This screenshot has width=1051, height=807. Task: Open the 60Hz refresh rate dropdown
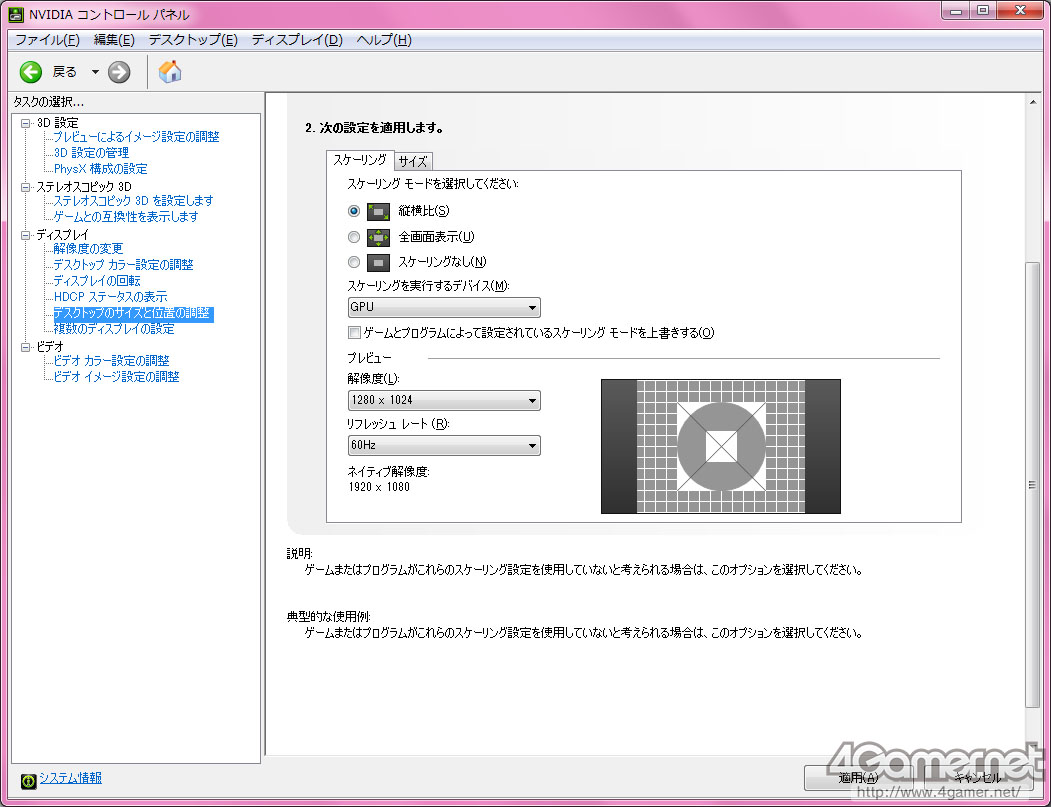click(x=444, y=445)
